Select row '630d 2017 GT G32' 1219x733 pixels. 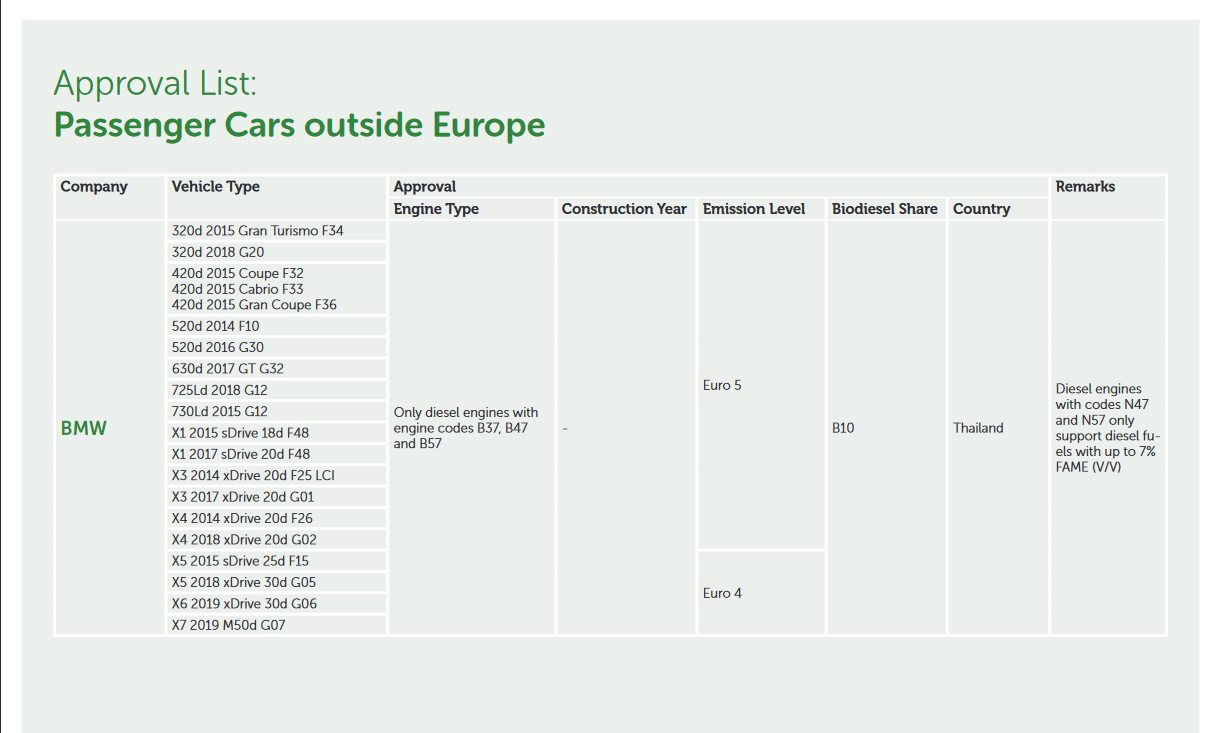pyautogui.click(x=276, y=369)
